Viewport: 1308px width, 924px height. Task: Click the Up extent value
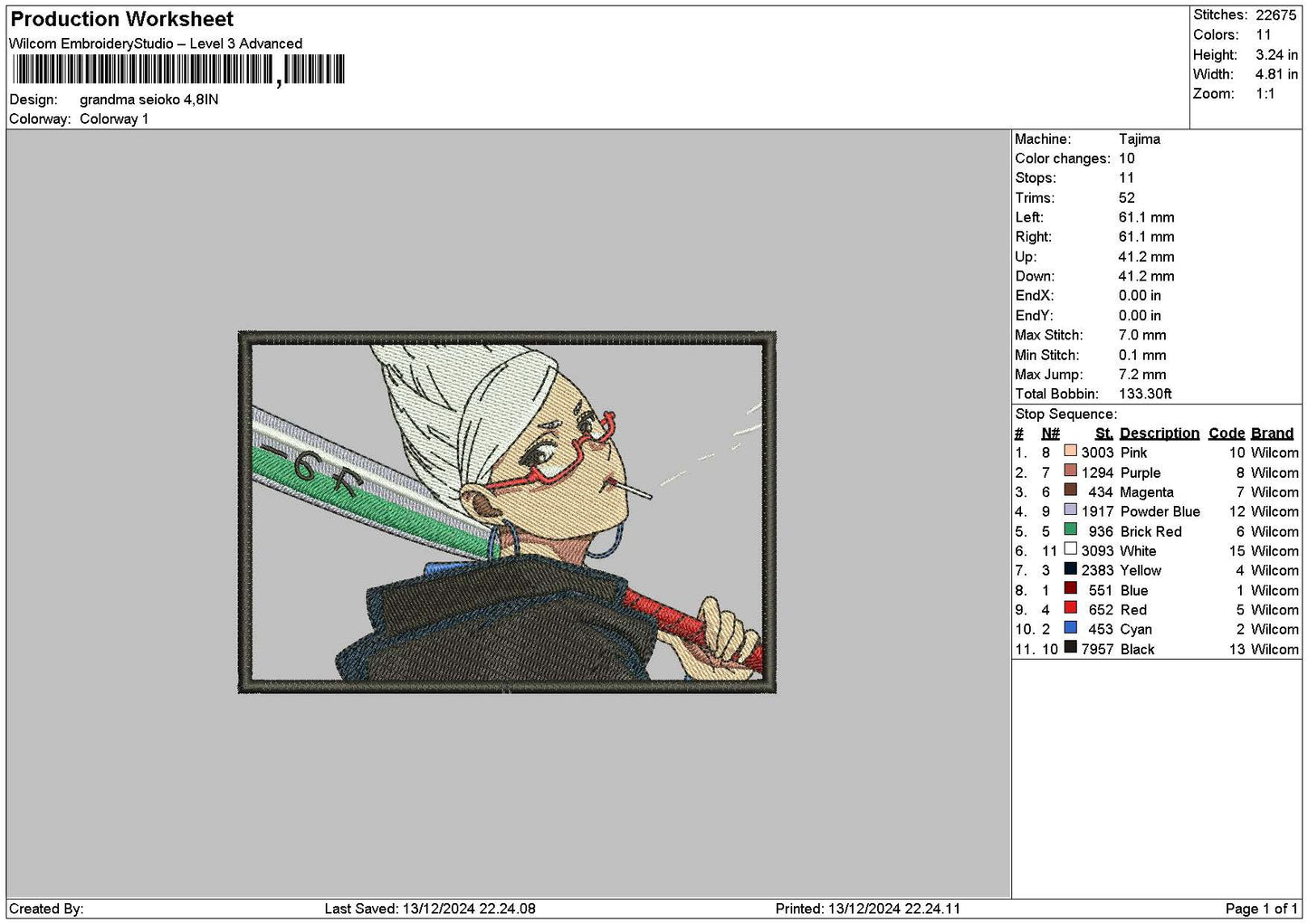pos(1147,256)
